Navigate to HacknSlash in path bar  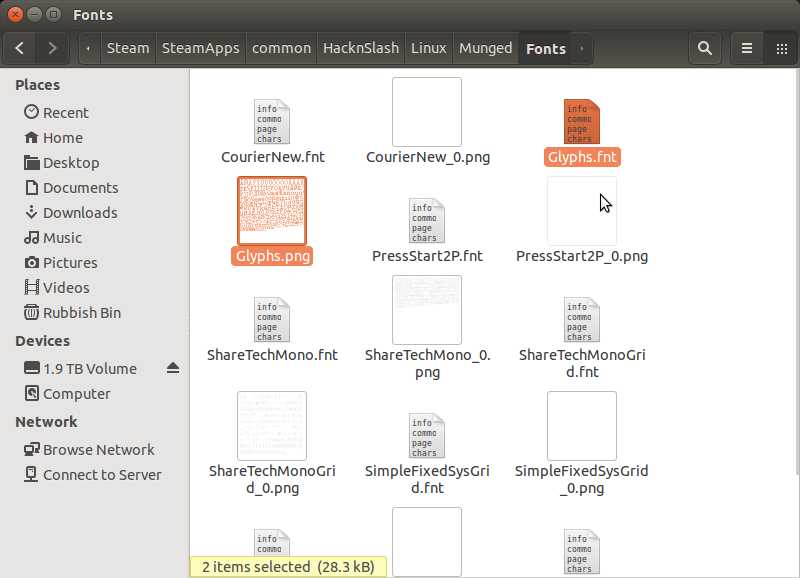click(360, 48)
